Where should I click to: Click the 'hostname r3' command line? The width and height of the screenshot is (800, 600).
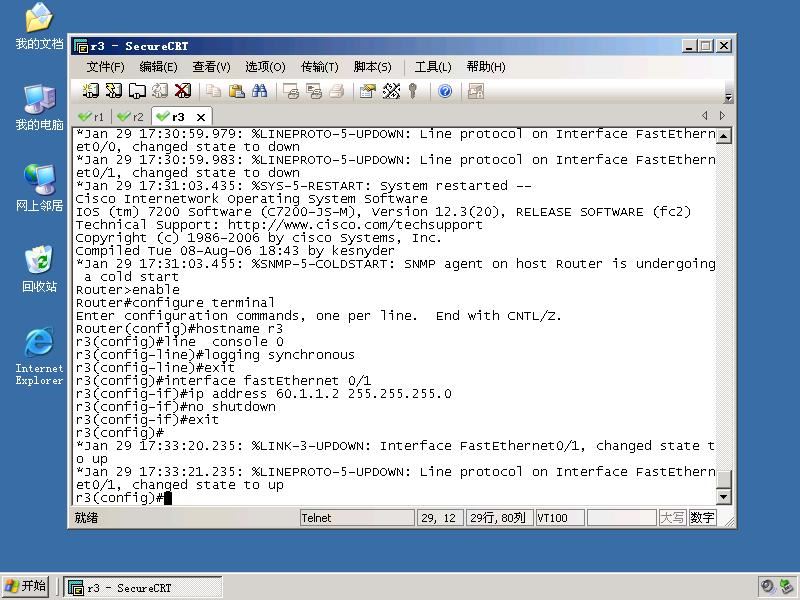(x=179, y=329)
